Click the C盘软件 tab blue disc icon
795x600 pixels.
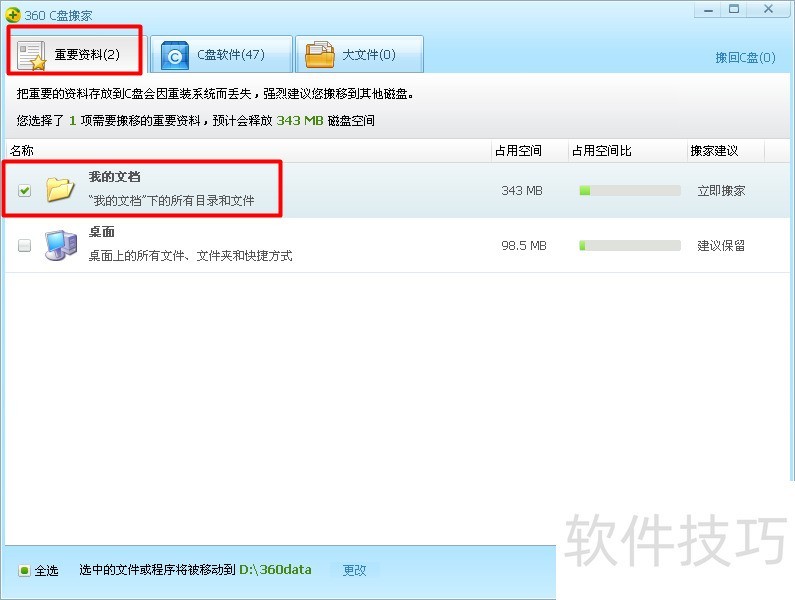174,56
